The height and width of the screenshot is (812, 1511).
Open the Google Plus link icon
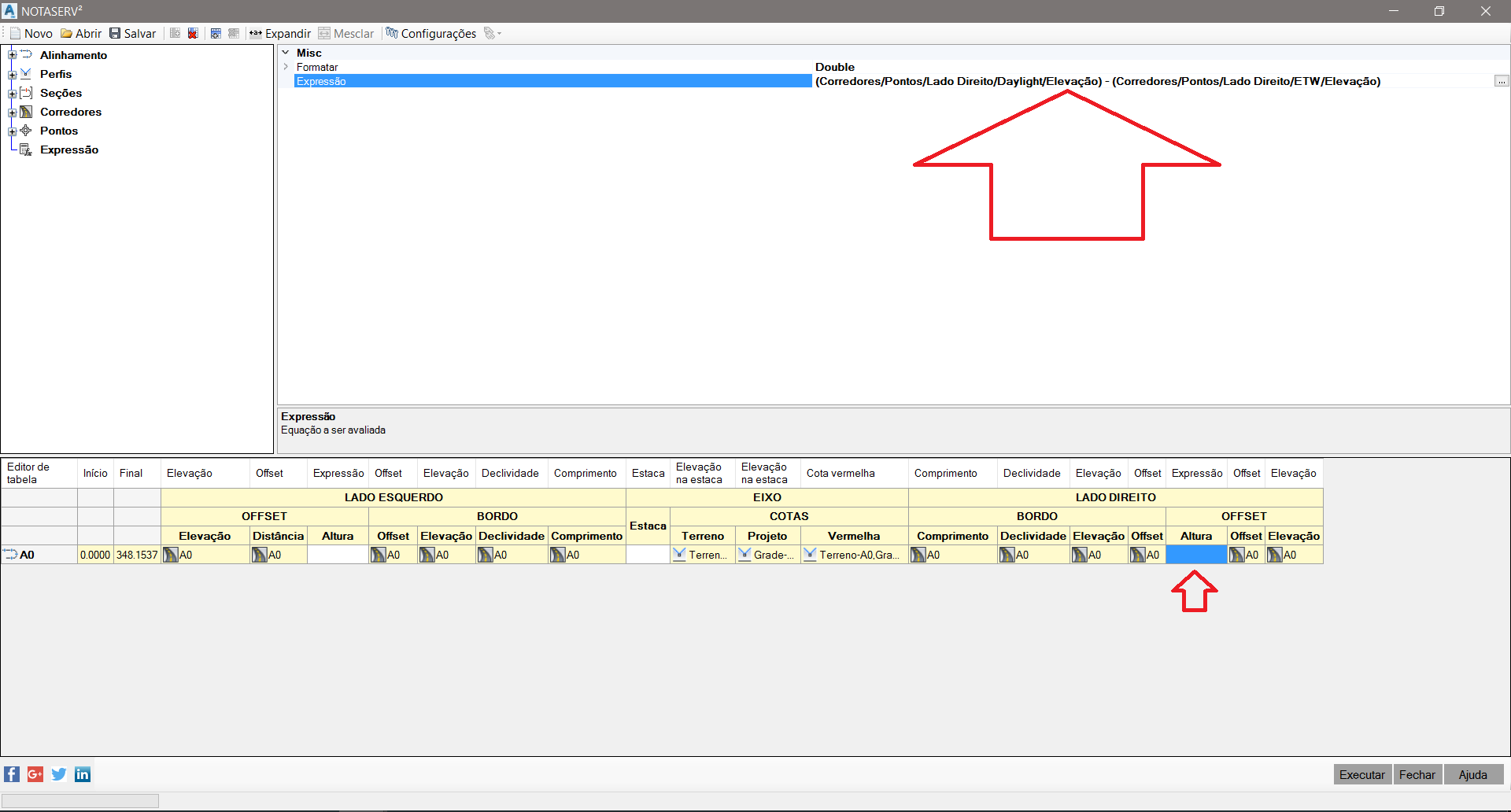pyautogui.click(x=35, y=774)
